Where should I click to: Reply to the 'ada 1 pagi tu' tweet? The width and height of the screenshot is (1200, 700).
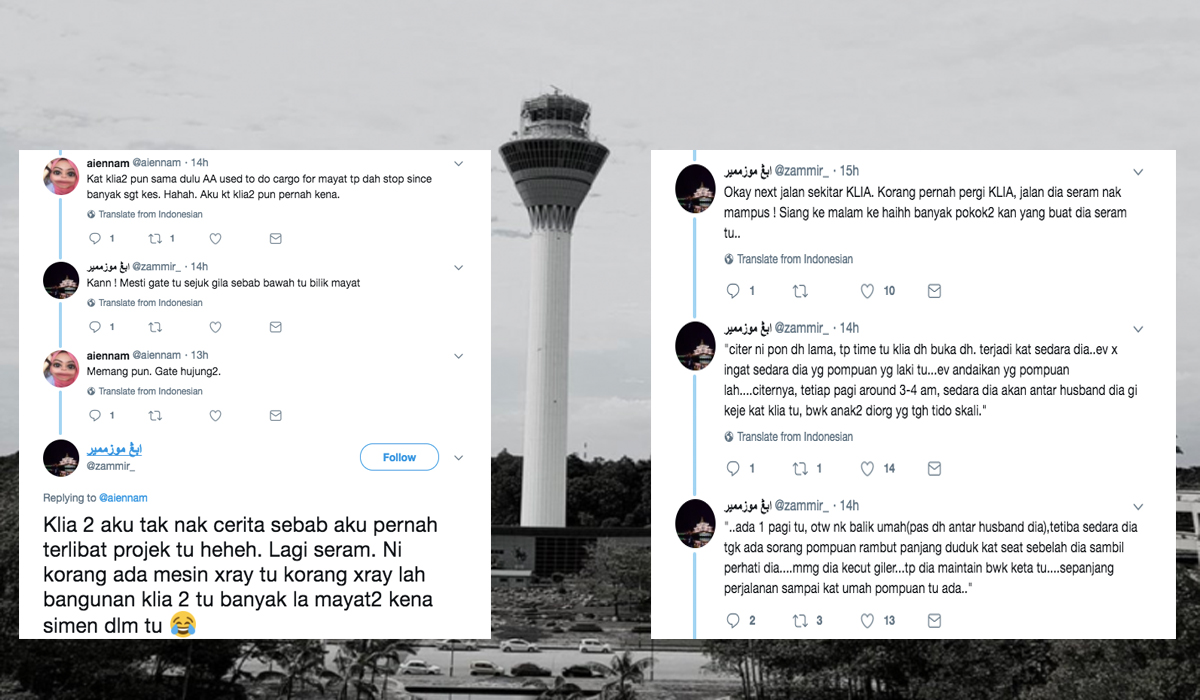tap(733, 621)
